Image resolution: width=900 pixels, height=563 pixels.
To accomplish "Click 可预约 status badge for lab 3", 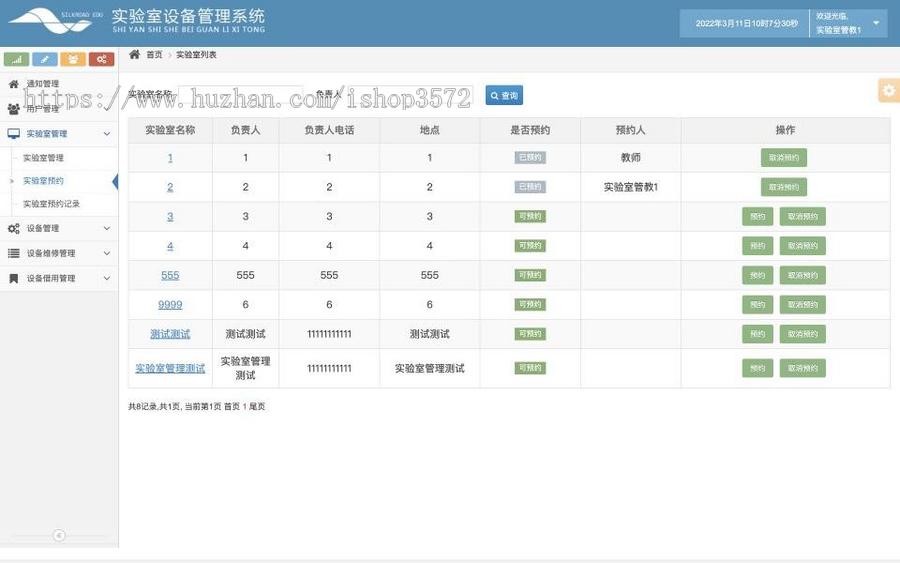I will [x=530, y=216].
